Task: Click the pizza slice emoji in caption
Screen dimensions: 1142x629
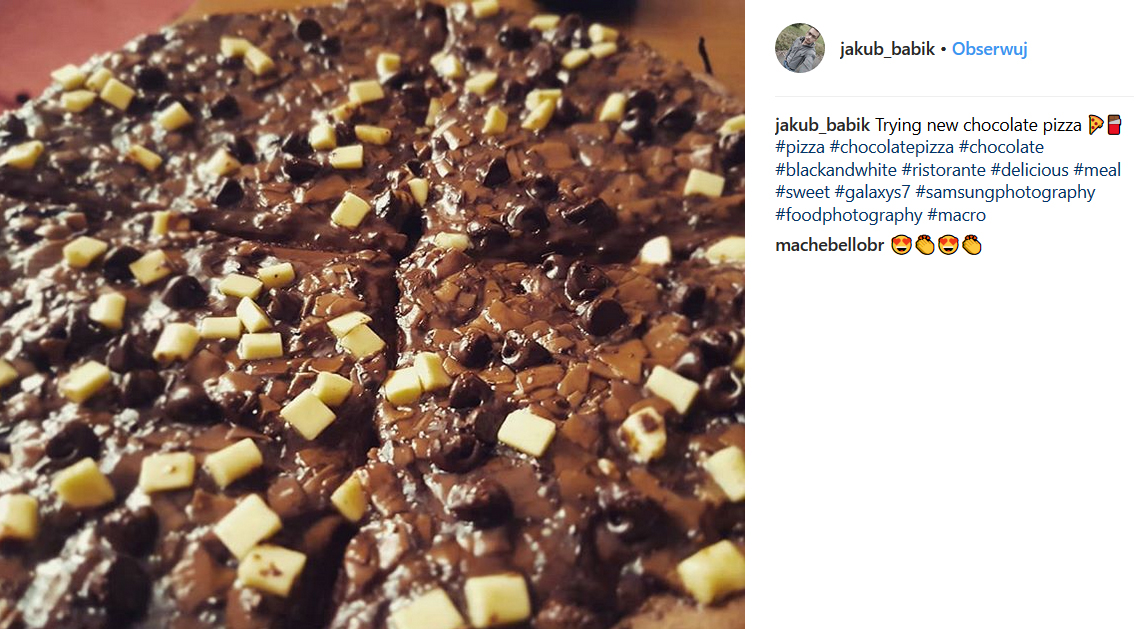Action: (x=1096, y=125)
